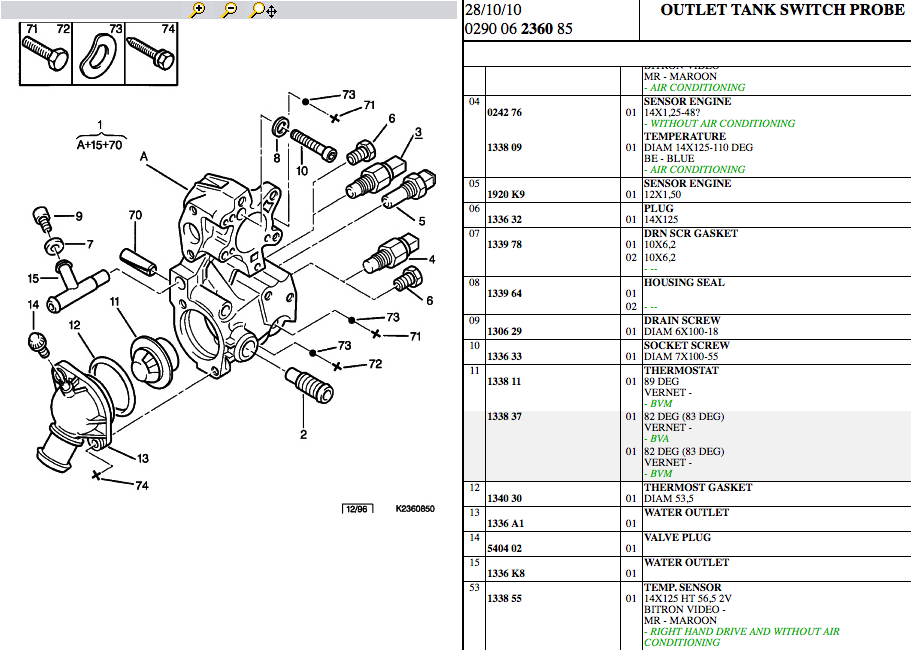The width and height of the screenshot is (911, 650).
Task: Click part number 5404 02 VALVE PLUG
Action: (504, 548)
